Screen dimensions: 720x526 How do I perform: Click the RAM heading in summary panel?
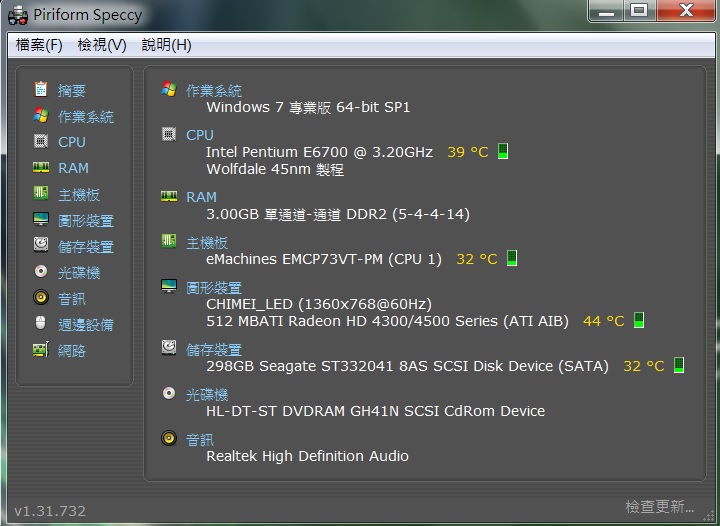201,197
